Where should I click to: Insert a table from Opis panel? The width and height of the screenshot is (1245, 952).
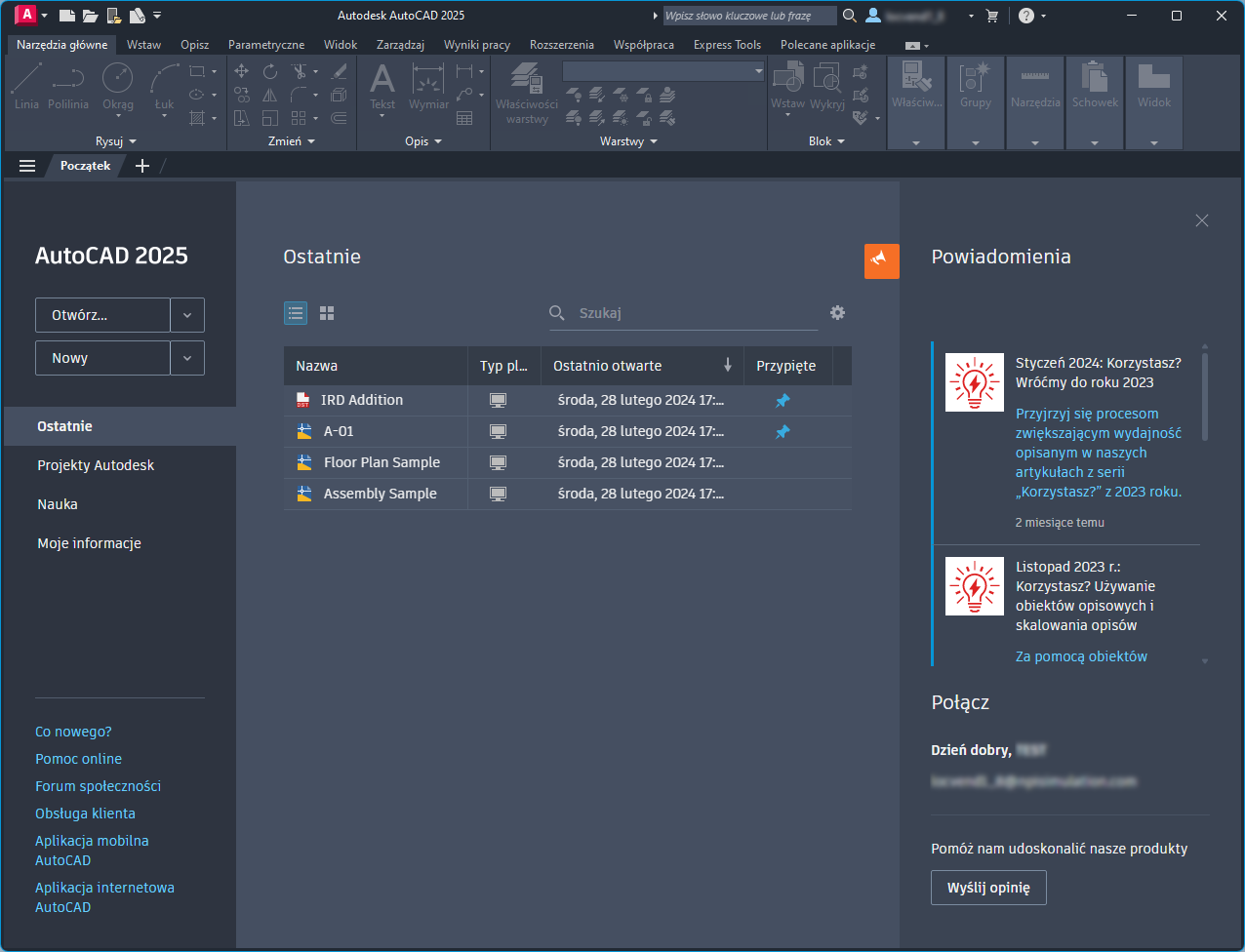[464, 118]
